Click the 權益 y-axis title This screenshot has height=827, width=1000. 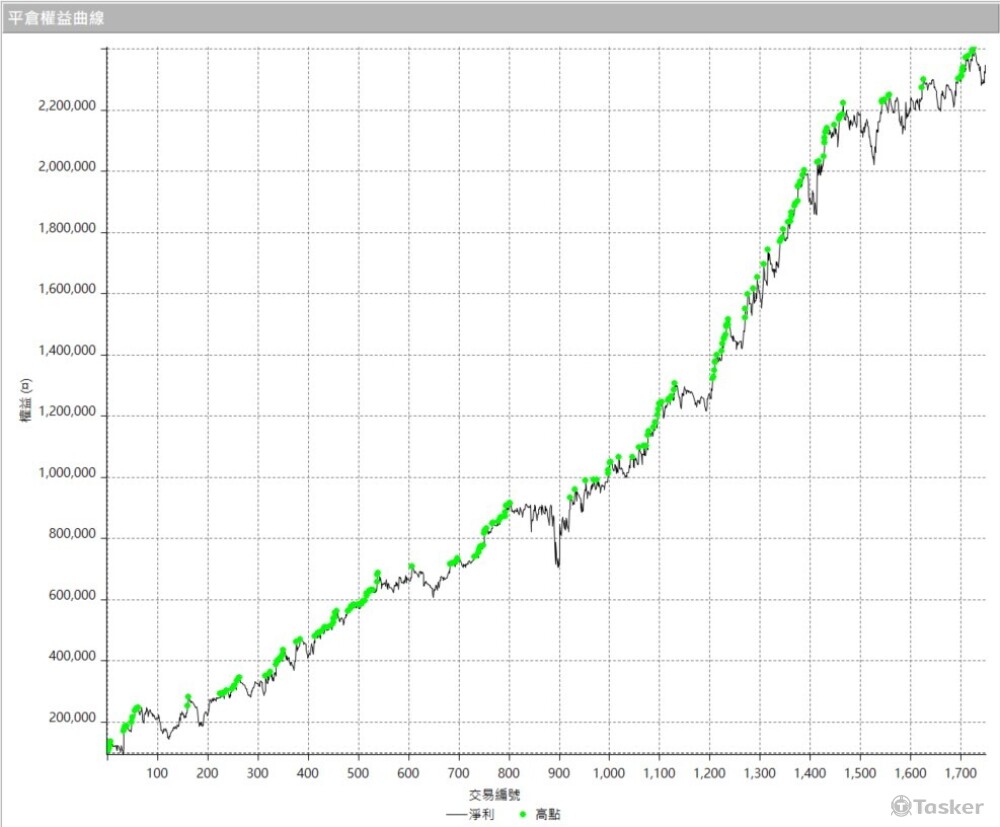26,400
